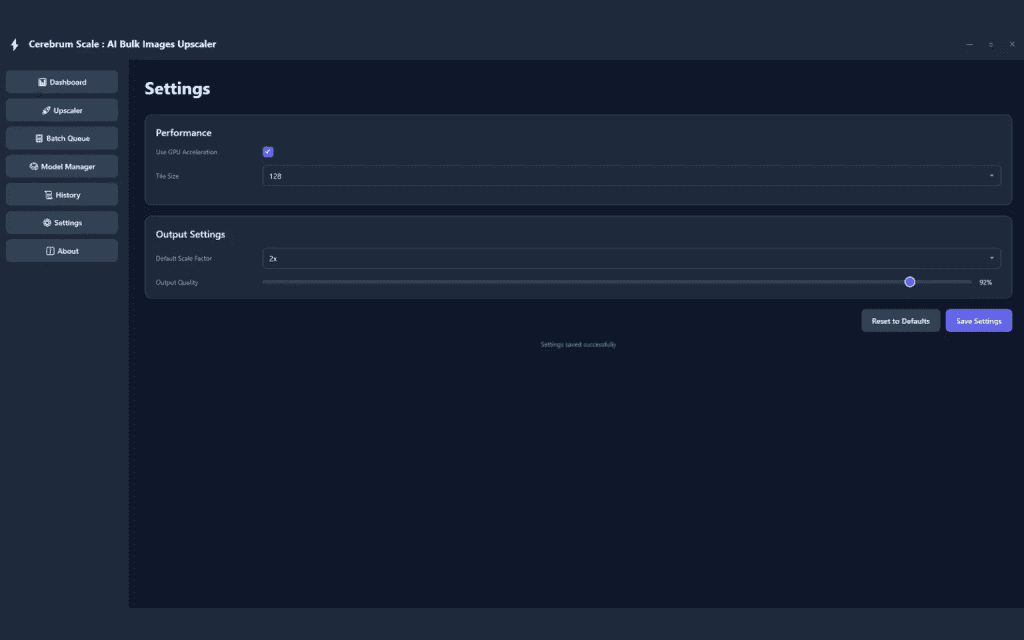Click the Tile Size label
This screenshot has height=640, width=1024.
coord(167,176)
